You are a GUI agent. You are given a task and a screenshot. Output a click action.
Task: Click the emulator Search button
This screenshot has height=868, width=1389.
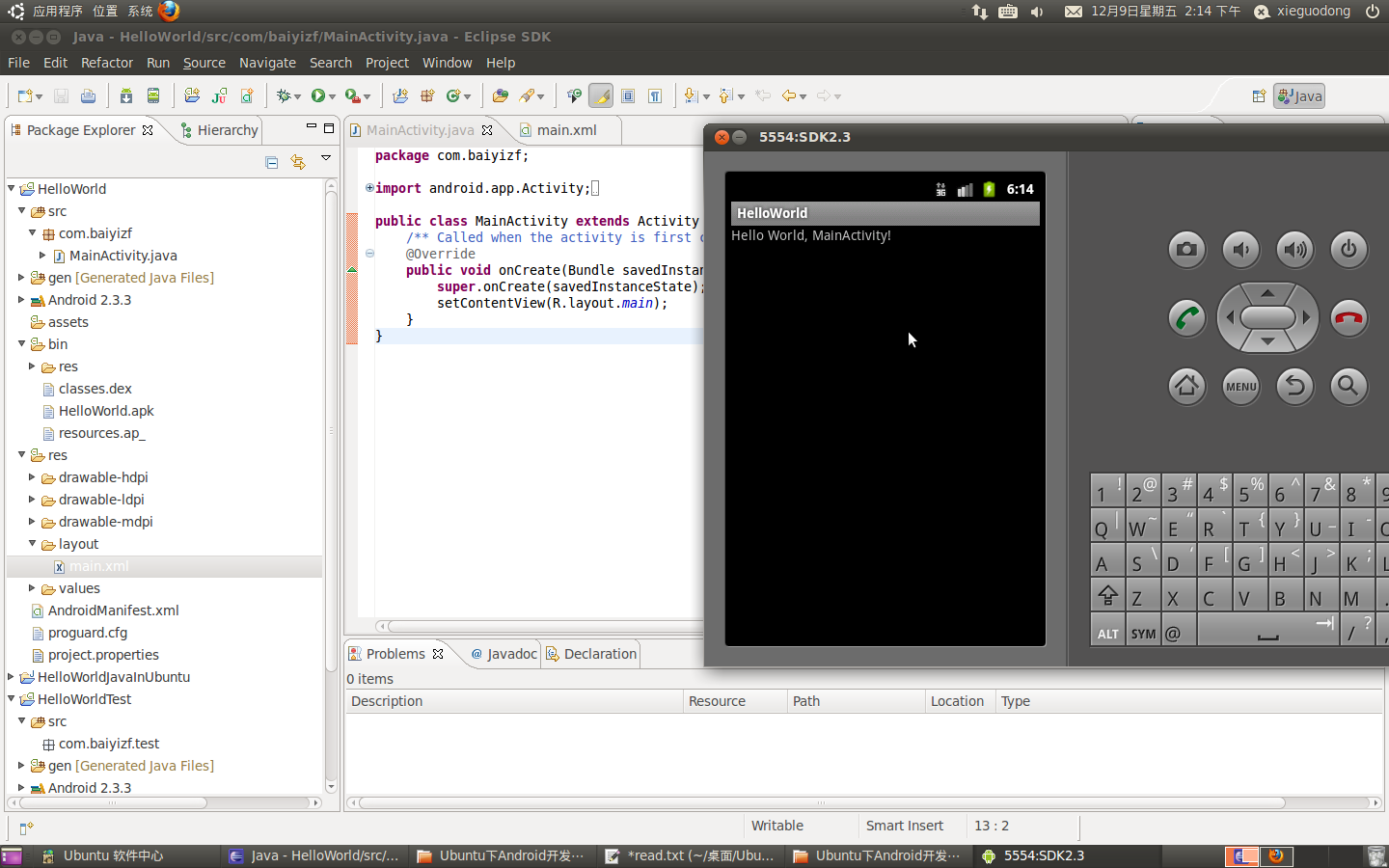click(1348, 387)
